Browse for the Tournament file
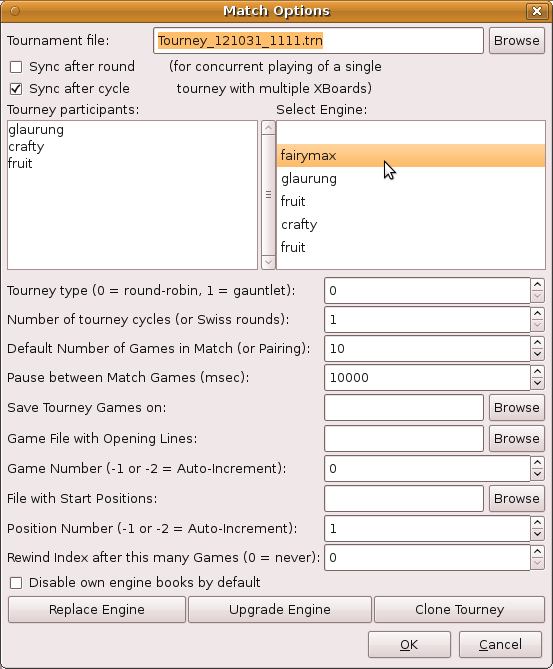The image size is (553, 669). (517, 41)
